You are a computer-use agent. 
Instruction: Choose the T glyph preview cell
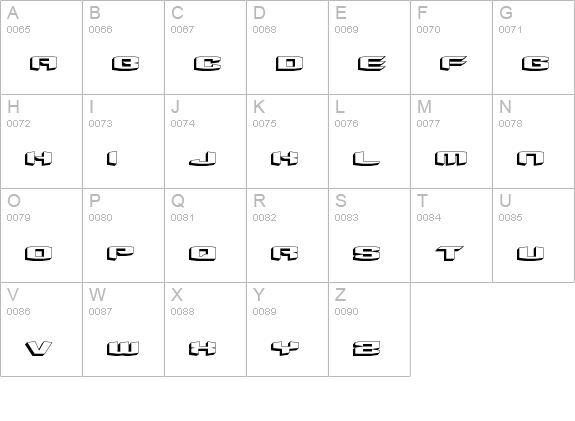[x=451, y=235]
